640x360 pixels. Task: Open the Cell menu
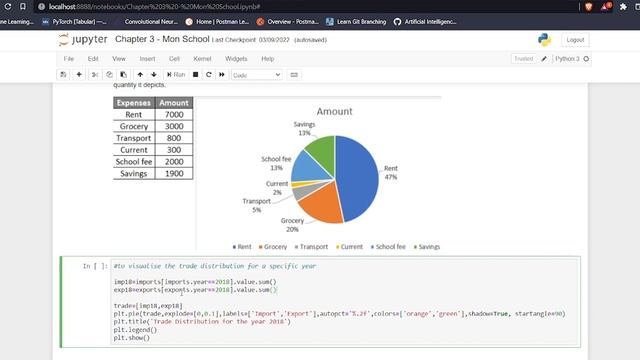tap(174, 59)
